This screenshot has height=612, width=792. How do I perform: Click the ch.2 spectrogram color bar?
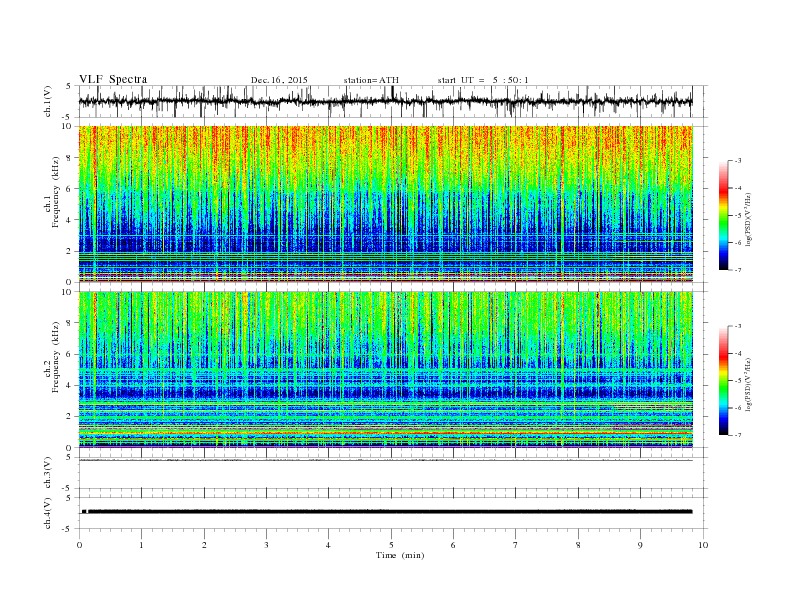tap(723, 380)
